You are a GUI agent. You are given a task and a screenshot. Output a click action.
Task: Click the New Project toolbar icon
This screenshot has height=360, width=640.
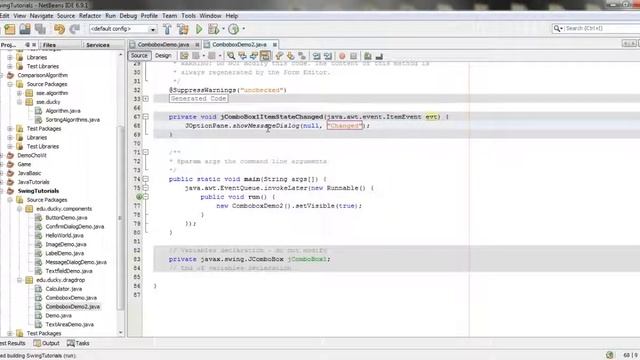point(10,29)
